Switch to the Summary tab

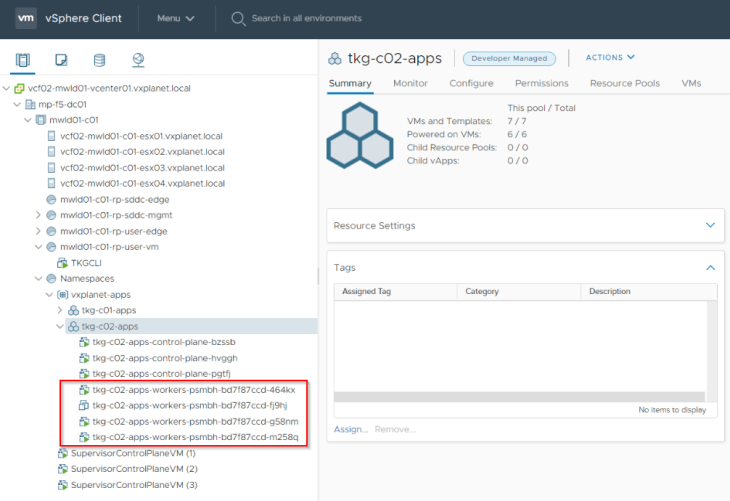[x=350, y=83]
